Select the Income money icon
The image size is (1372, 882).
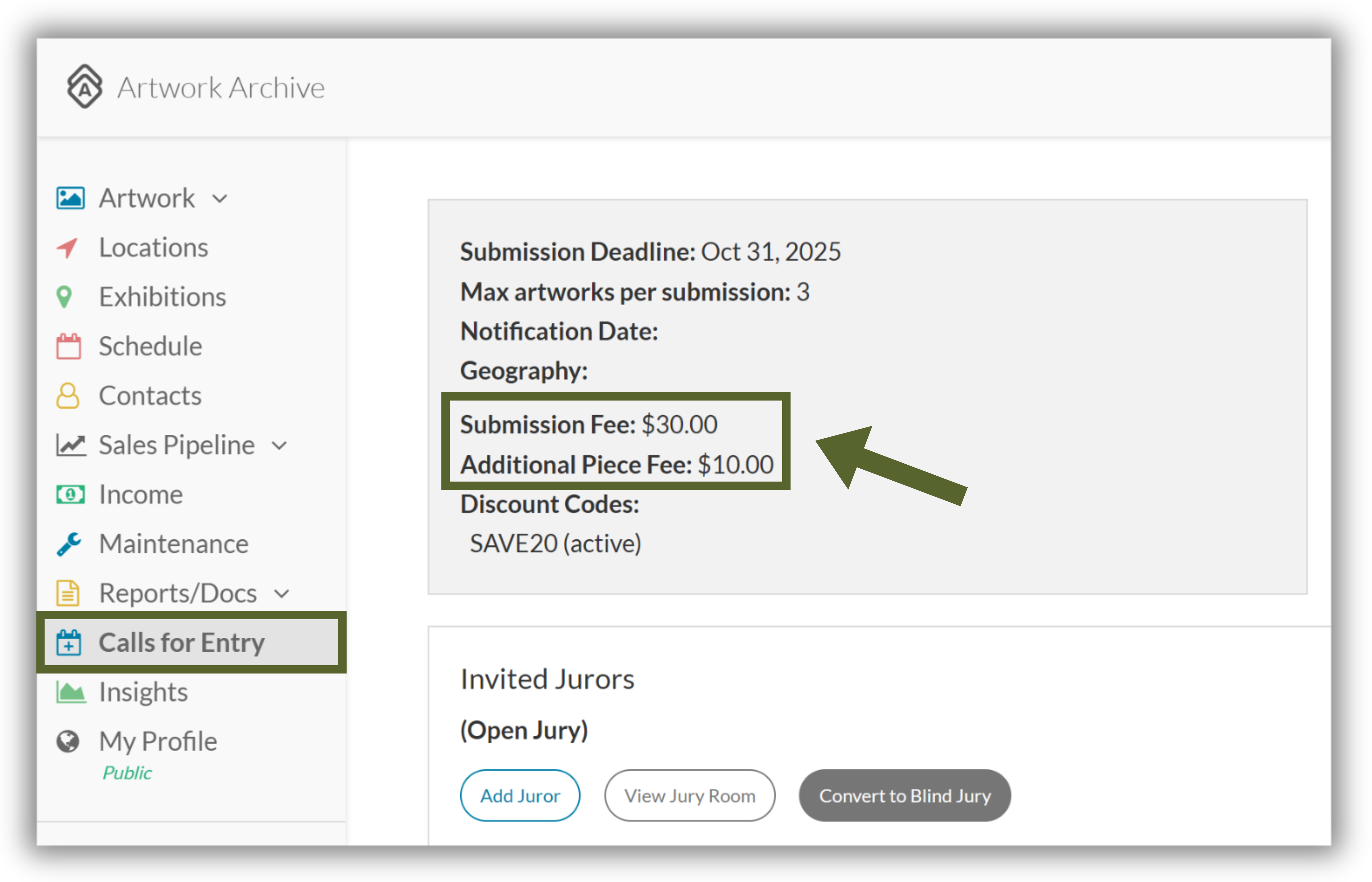click(70, 494)
